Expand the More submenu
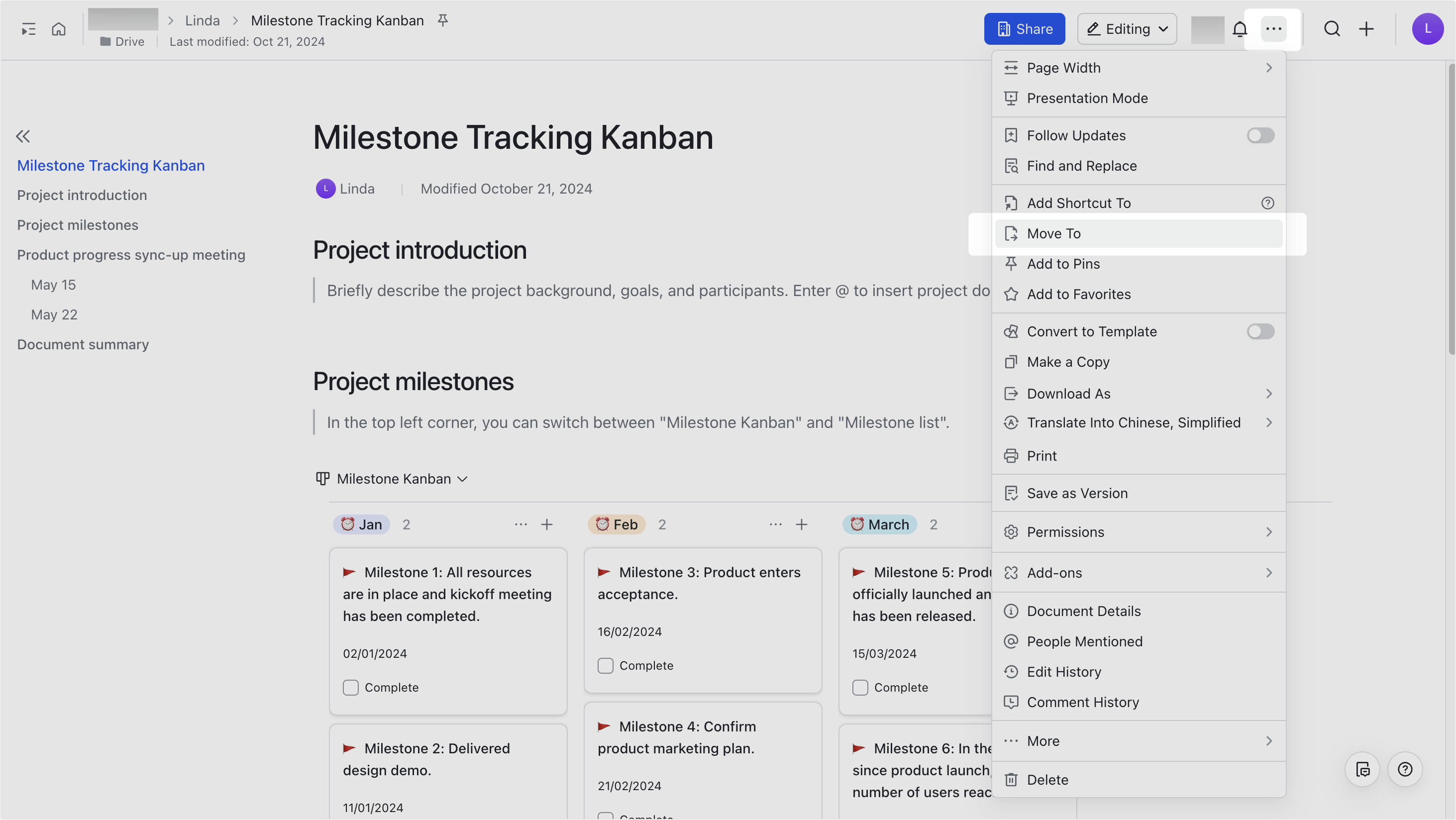Viewport: 1456px width, 820px height. pyautogui.click(x=1139, y=741)
